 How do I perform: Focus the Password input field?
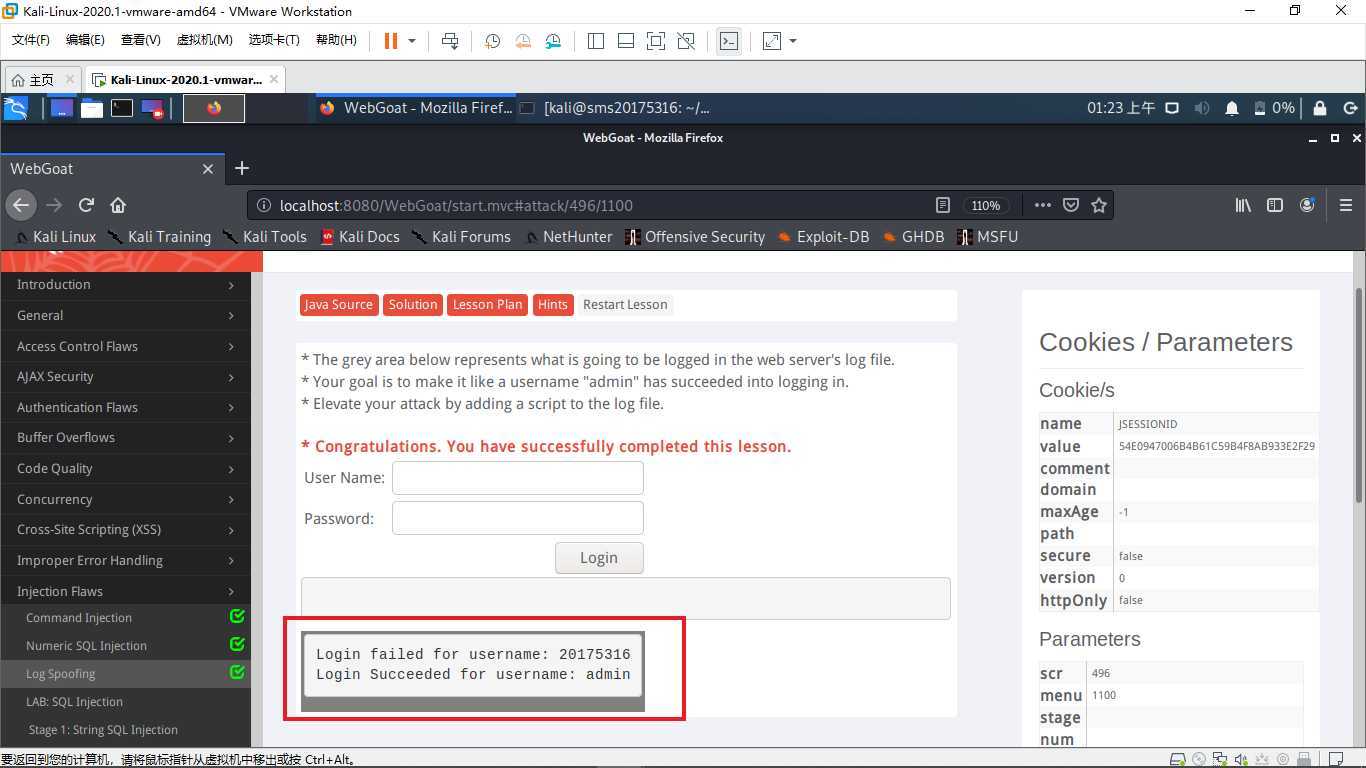pos(517,518)
